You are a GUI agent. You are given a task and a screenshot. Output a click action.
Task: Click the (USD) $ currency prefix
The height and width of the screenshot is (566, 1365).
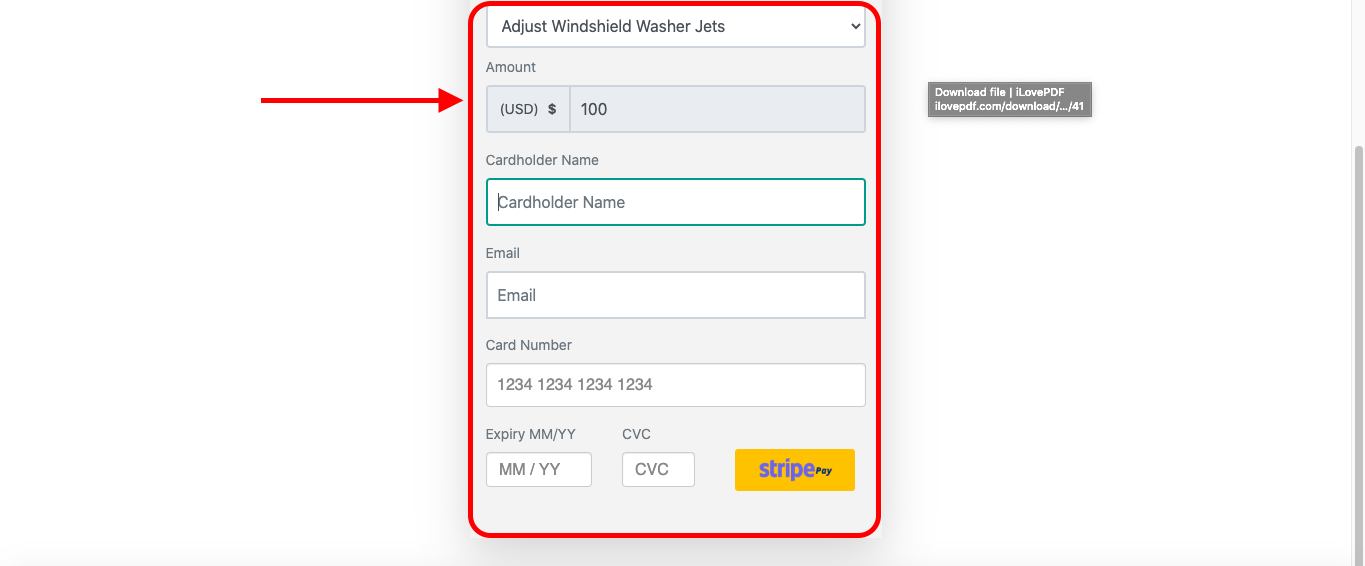pos(528,109)
